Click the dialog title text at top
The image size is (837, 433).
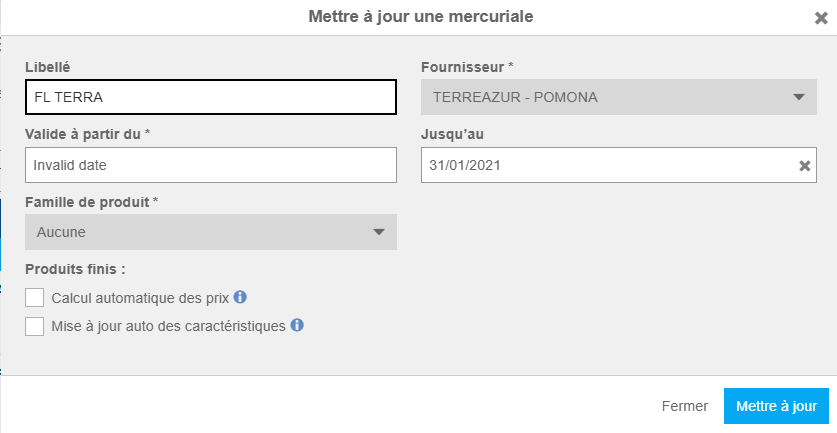(420, 16)
